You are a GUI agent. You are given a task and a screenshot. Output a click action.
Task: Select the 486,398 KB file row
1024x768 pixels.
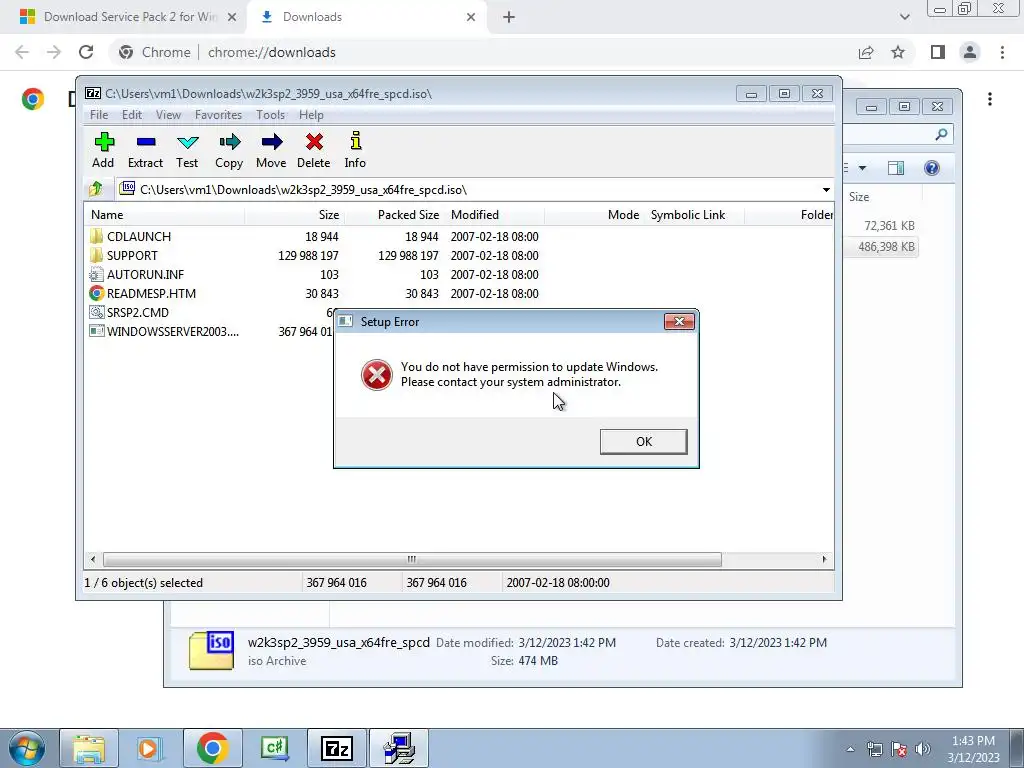tap(881, 247)
